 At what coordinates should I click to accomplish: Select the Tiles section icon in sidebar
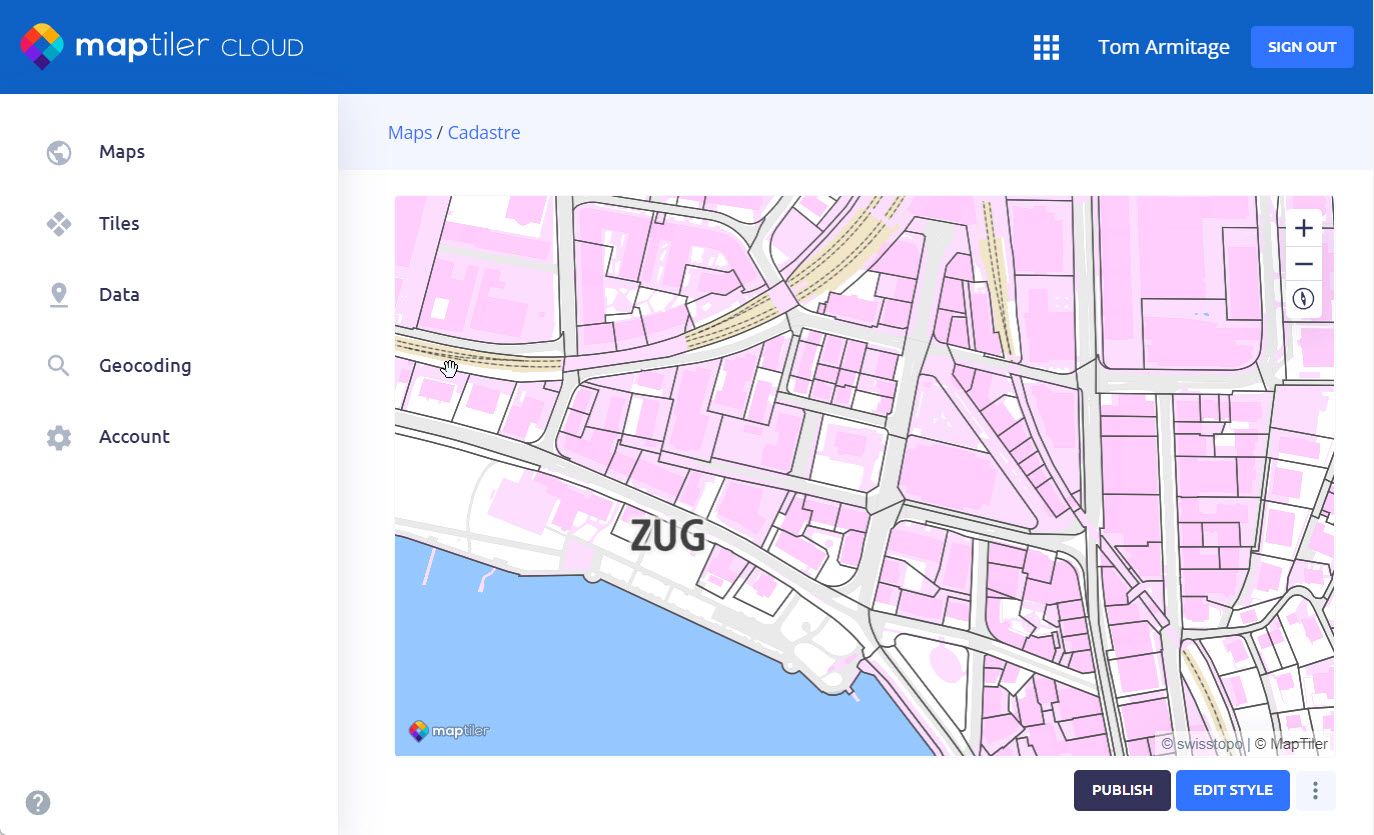point(59,223)
